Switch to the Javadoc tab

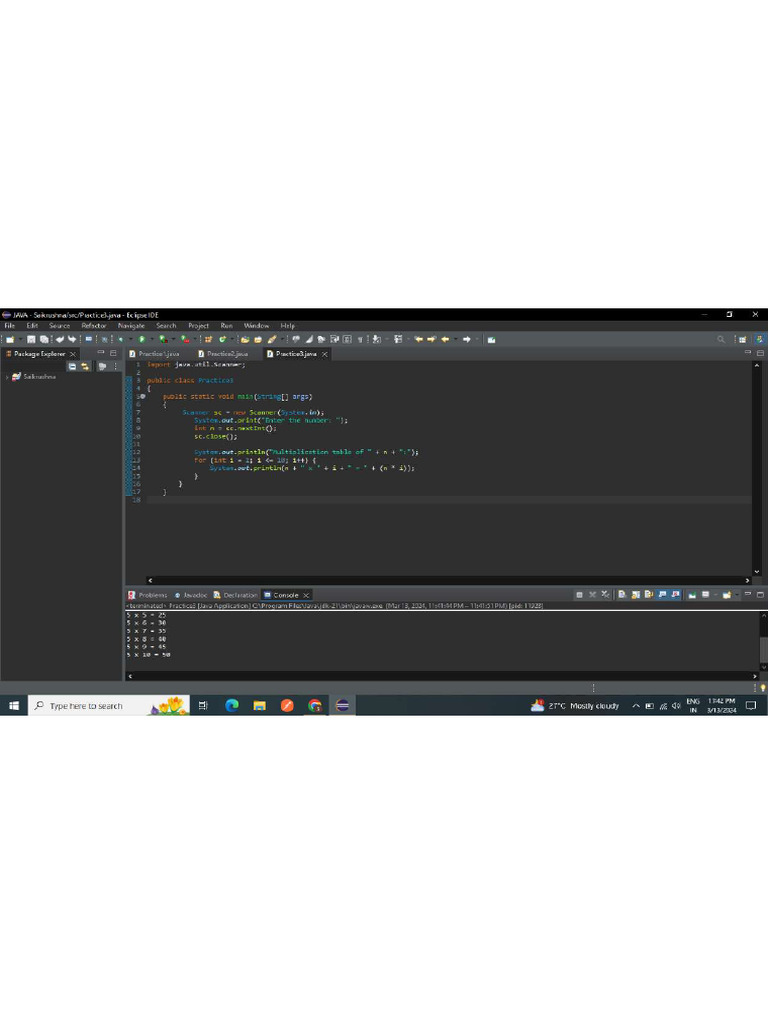(191, 595)
